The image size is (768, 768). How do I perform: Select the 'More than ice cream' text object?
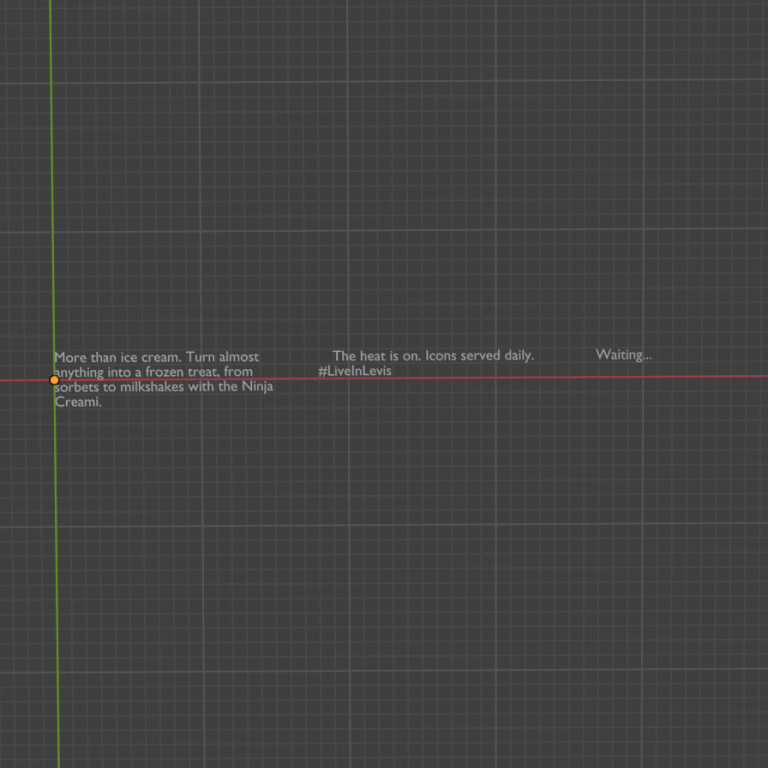coord(164,379)
